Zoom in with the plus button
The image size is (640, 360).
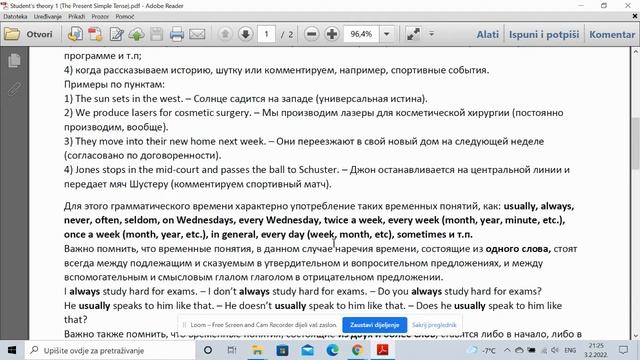pyautogui.click(x=332, y=34)
